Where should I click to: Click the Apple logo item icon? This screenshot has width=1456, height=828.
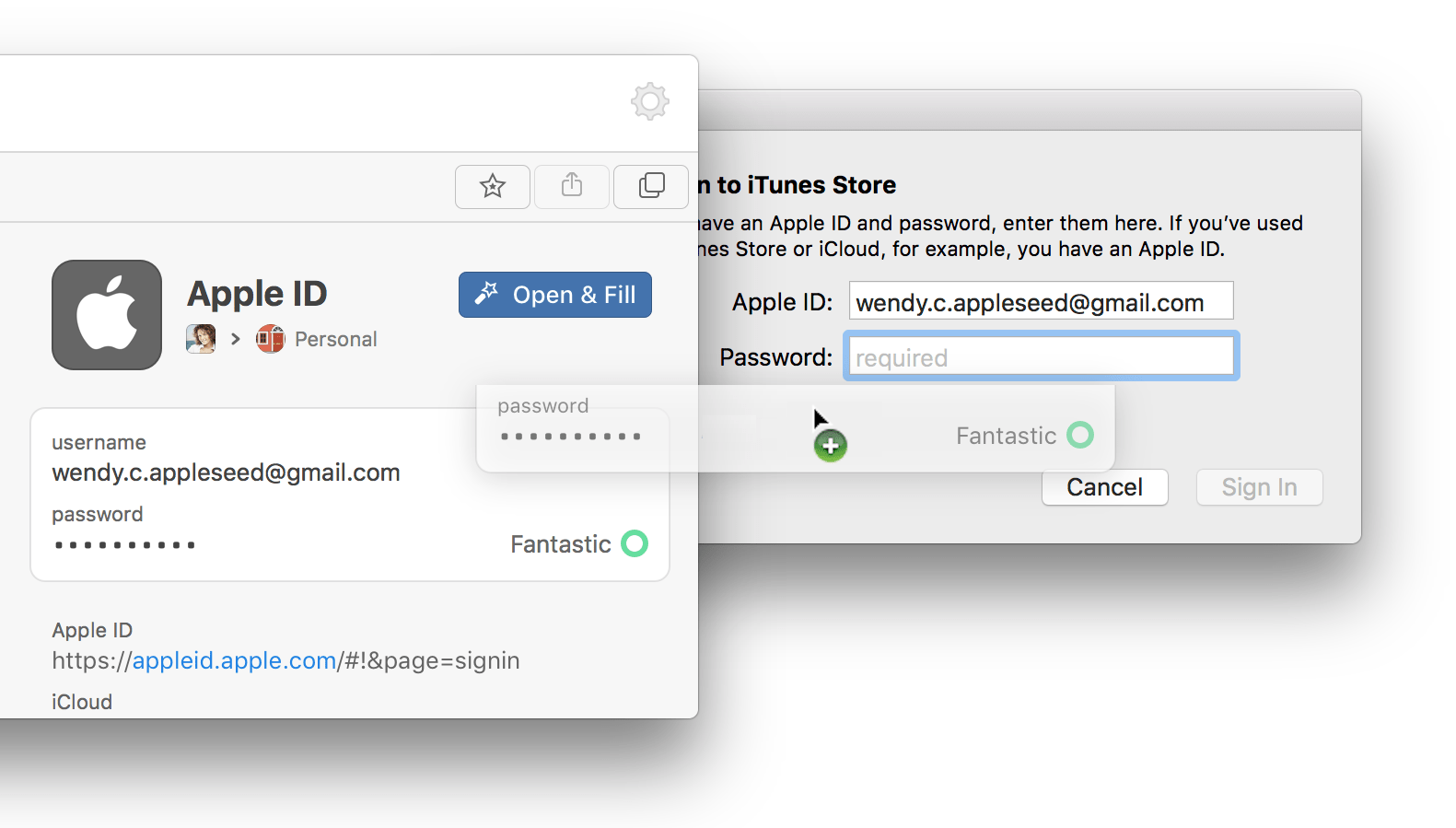click(x=107, y=315)
